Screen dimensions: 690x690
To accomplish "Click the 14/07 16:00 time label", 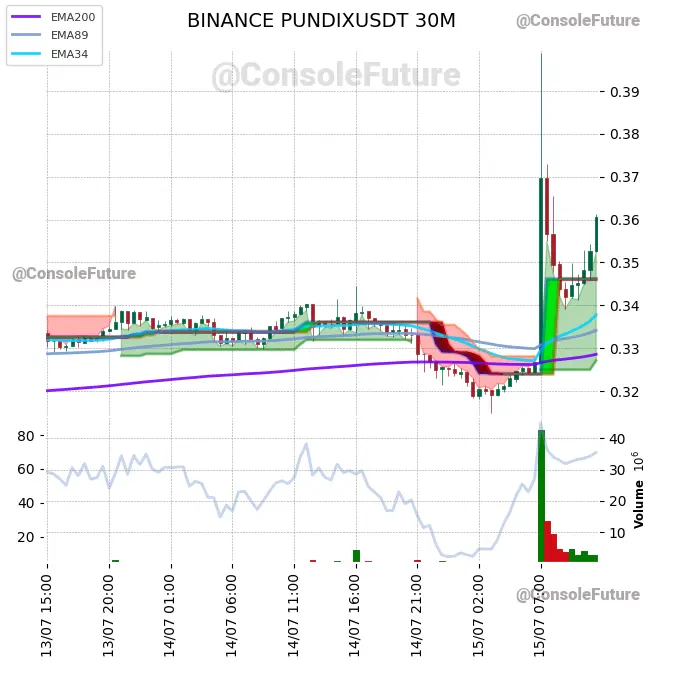I will (355, 616).
